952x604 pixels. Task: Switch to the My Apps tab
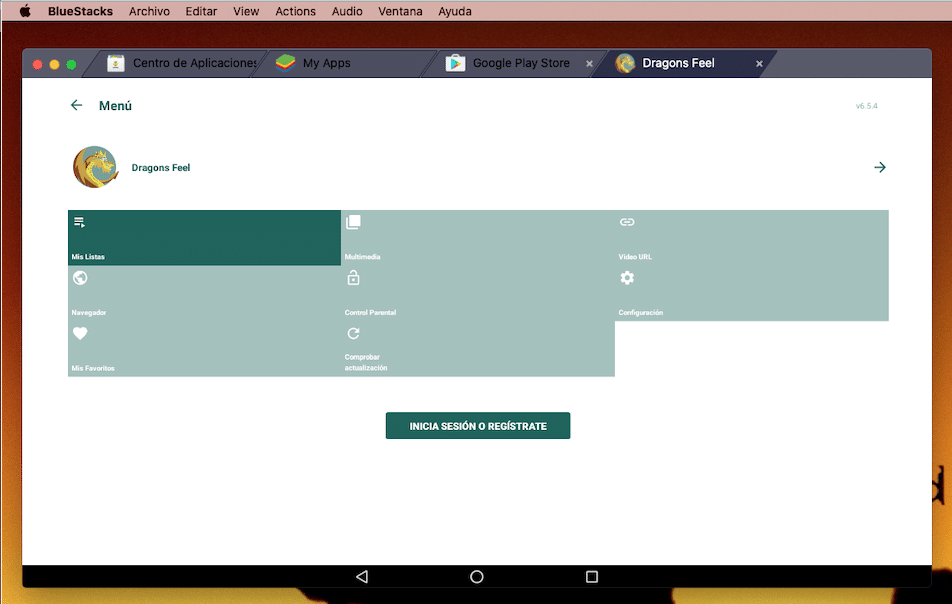click(326, 63)
